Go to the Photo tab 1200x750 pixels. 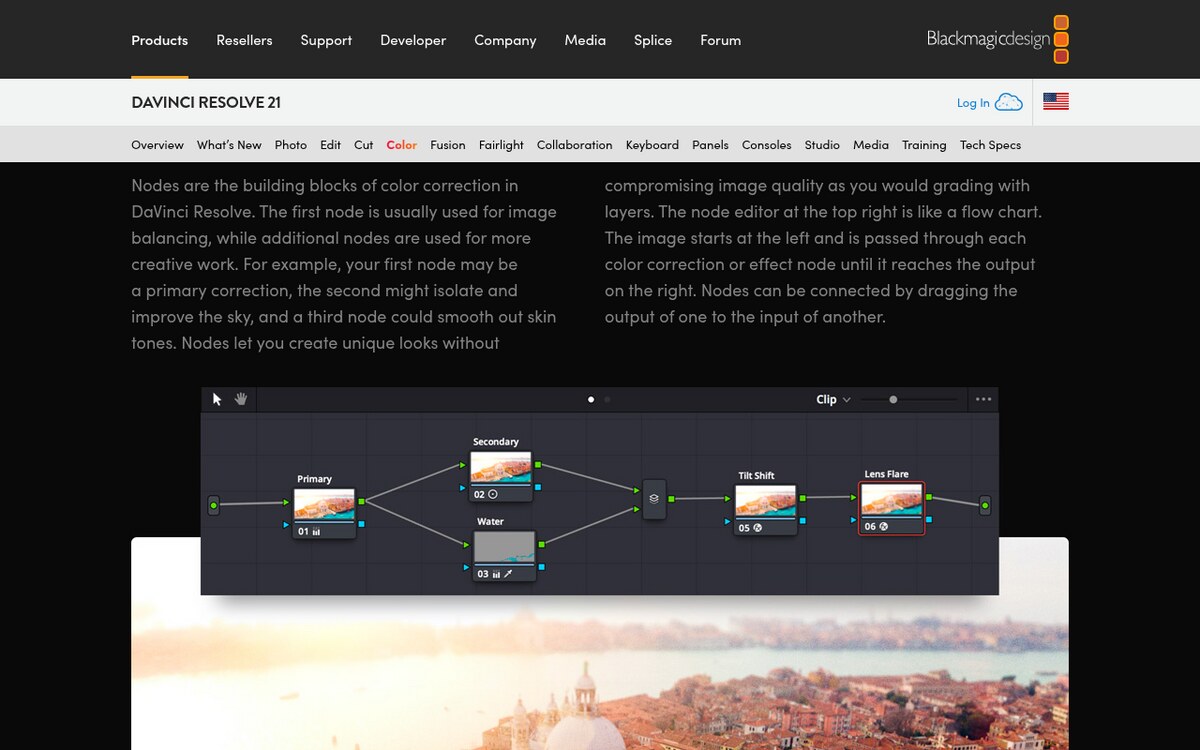click(x=291, y=145)
